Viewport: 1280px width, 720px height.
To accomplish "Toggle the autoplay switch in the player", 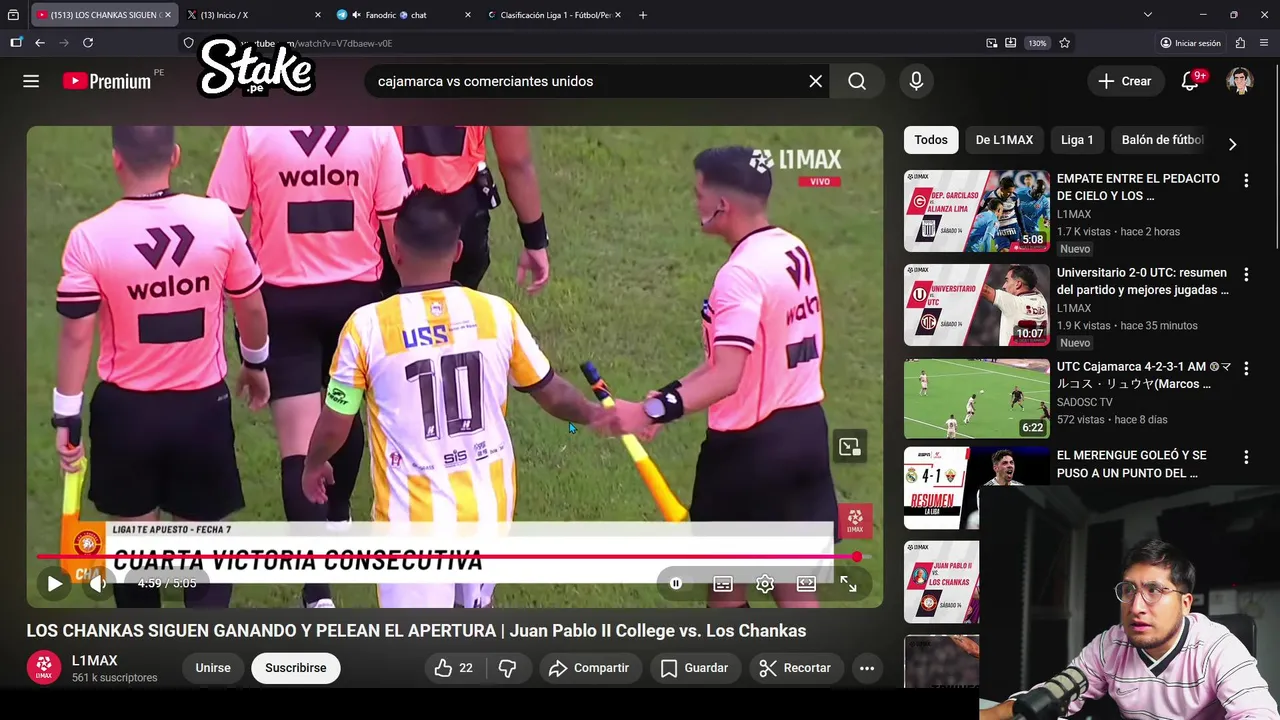I will 677,583.
